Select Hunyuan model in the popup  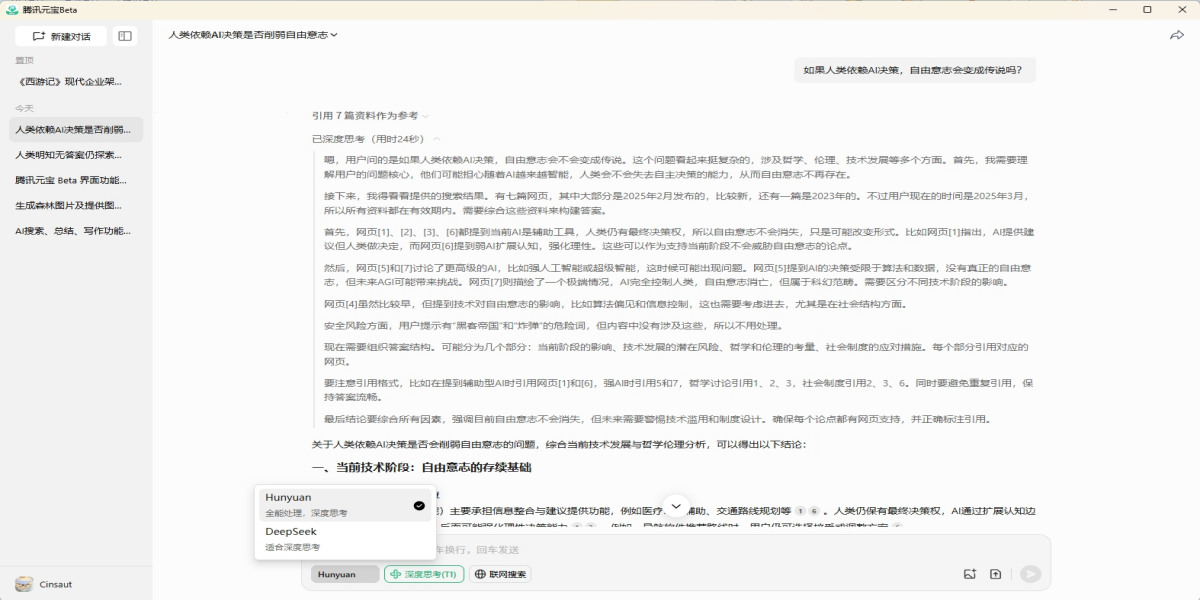click(345, 505)
